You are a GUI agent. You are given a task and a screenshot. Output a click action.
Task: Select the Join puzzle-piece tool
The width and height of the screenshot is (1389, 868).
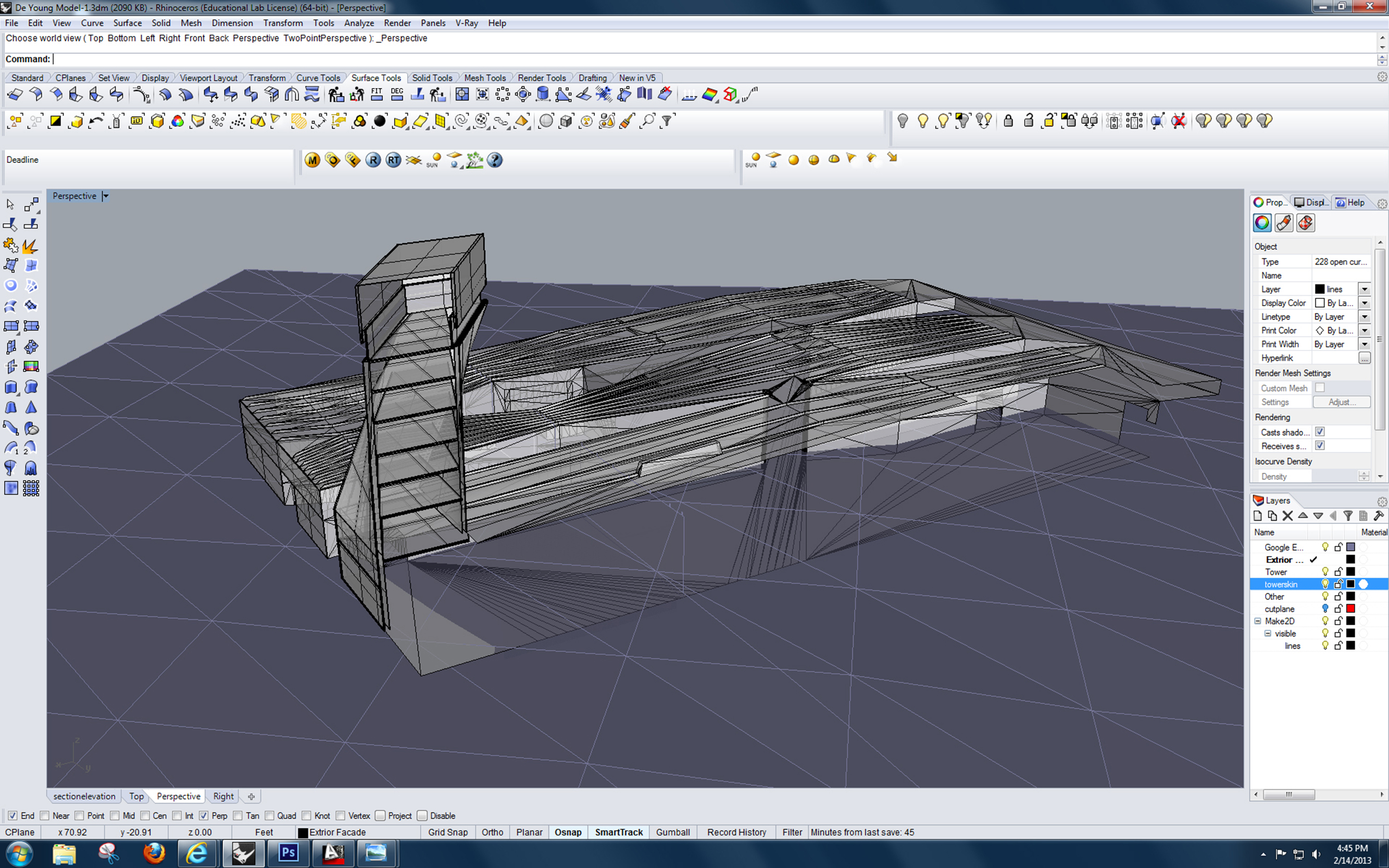click(x=10, y=245)
